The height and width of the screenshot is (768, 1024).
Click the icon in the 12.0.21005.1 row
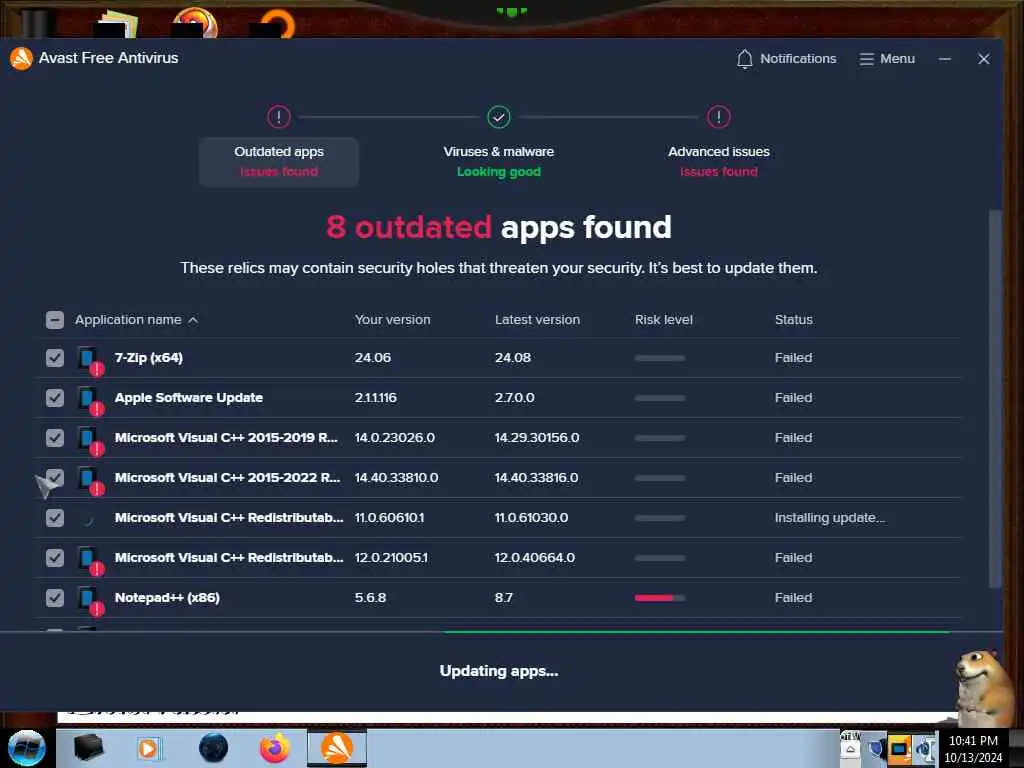90,560
